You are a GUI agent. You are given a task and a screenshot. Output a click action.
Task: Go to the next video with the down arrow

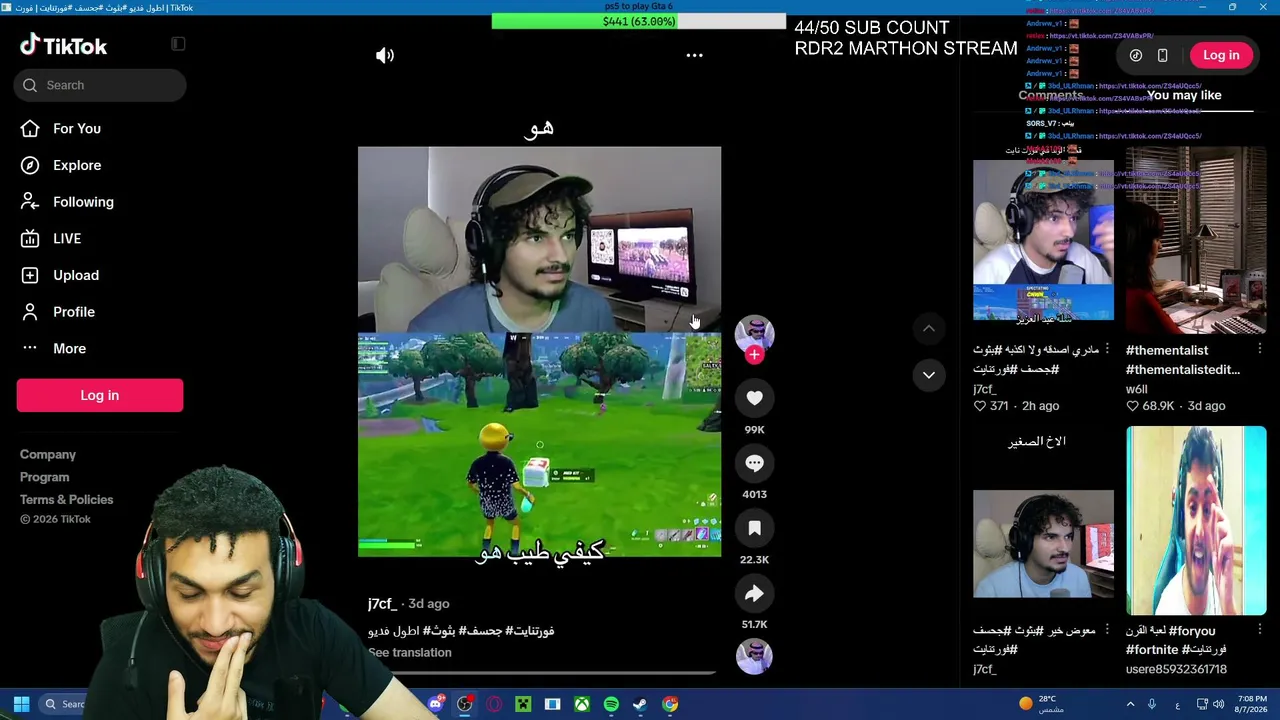(x=928, y=374)
